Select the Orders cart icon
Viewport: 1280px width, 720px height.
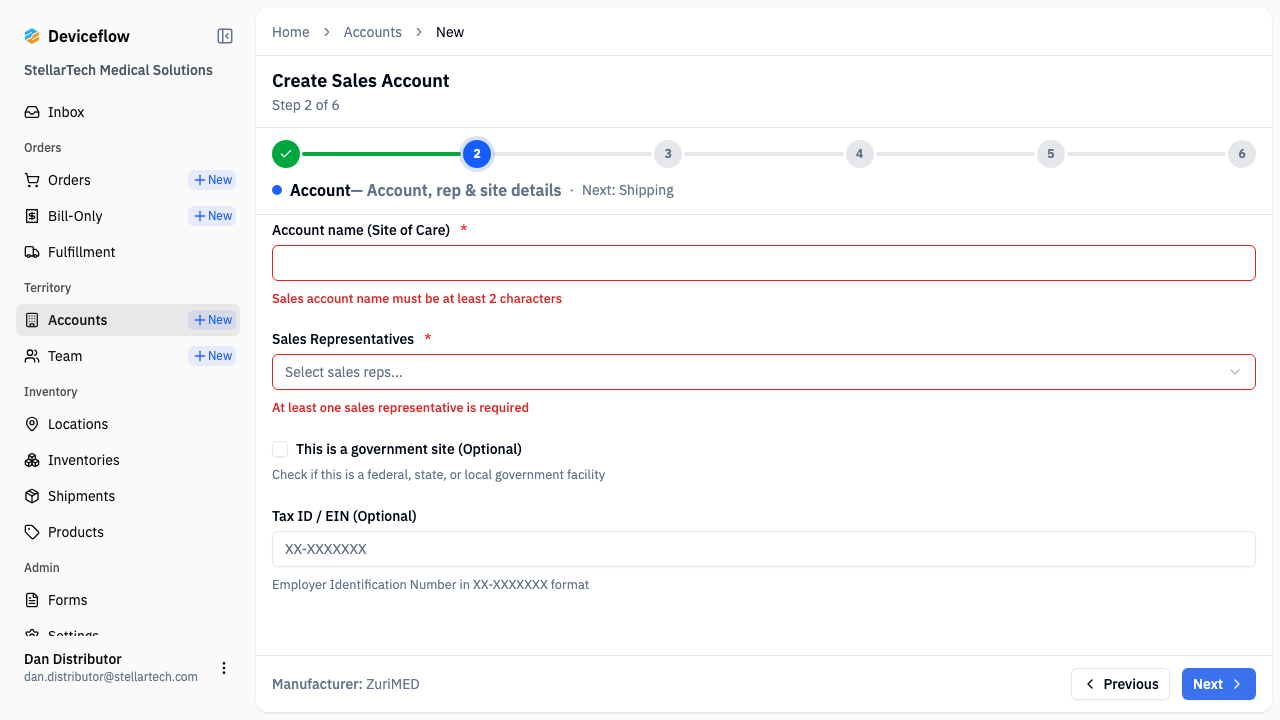click(31, 180)
